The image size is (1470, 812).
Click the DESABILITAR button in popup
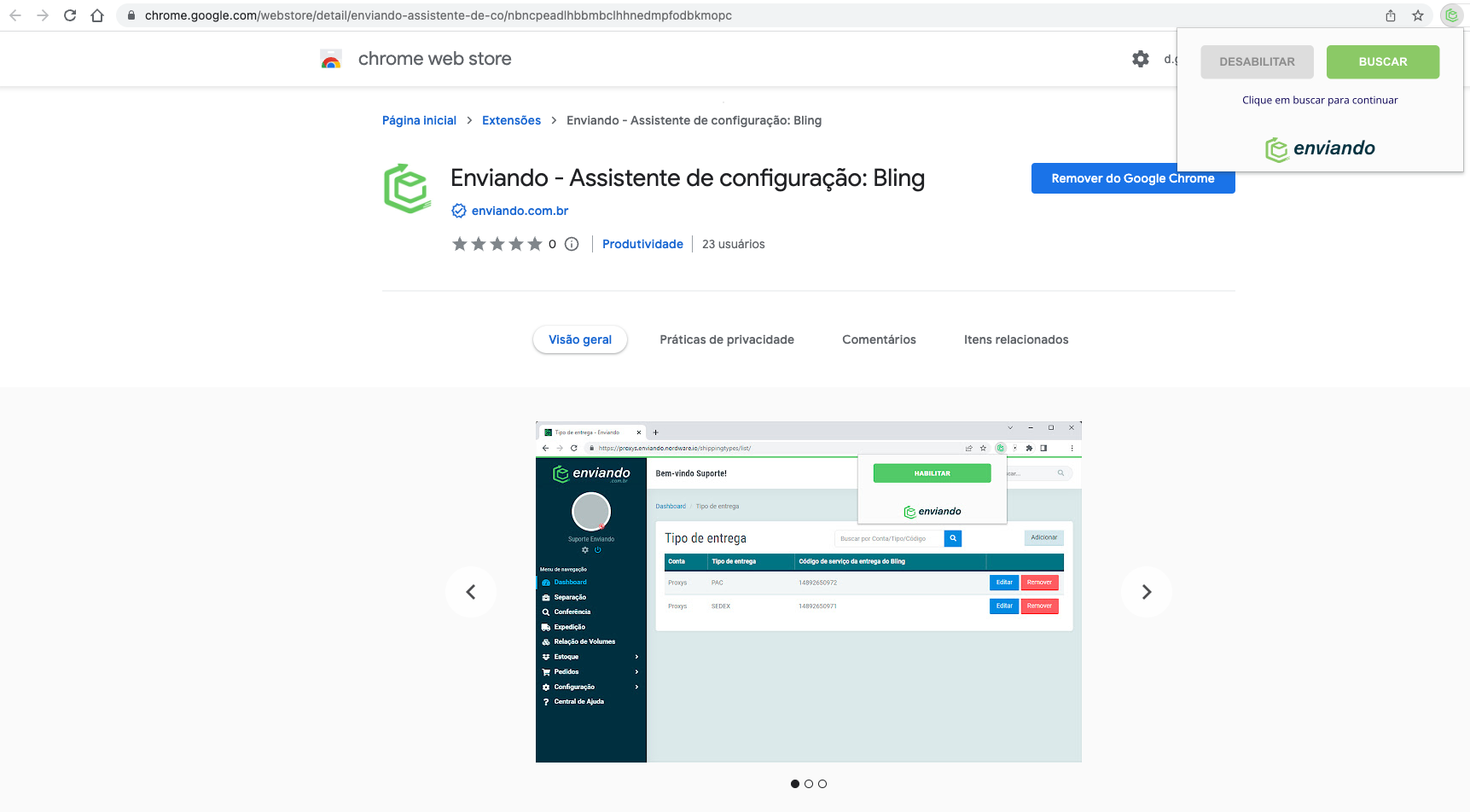pyautogui.click(x=1257, y=62)
